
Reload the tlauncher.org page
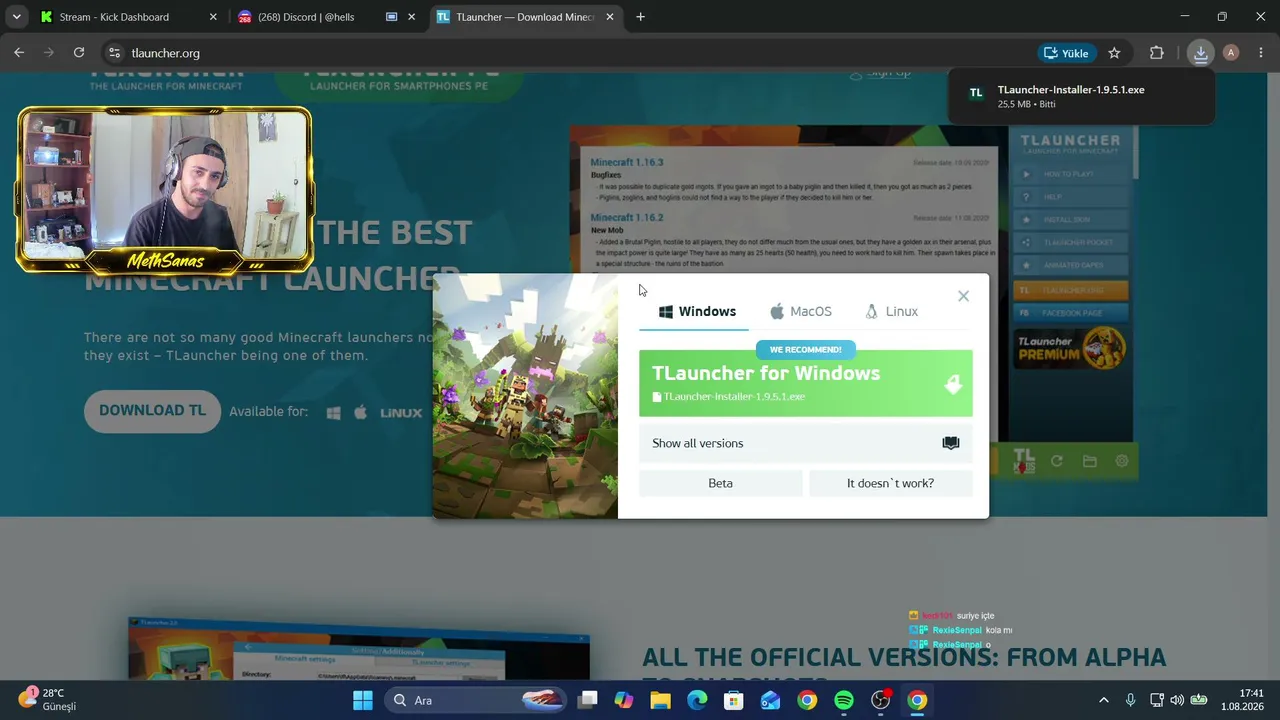pos(79,53)
